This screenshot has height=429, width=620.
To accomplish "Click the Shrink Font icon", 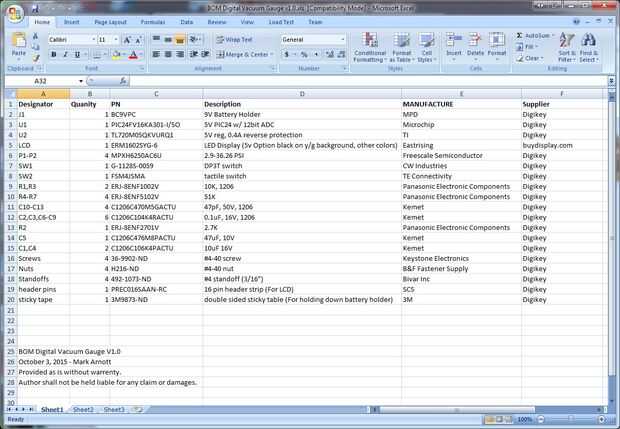I will tap(138, 40).
